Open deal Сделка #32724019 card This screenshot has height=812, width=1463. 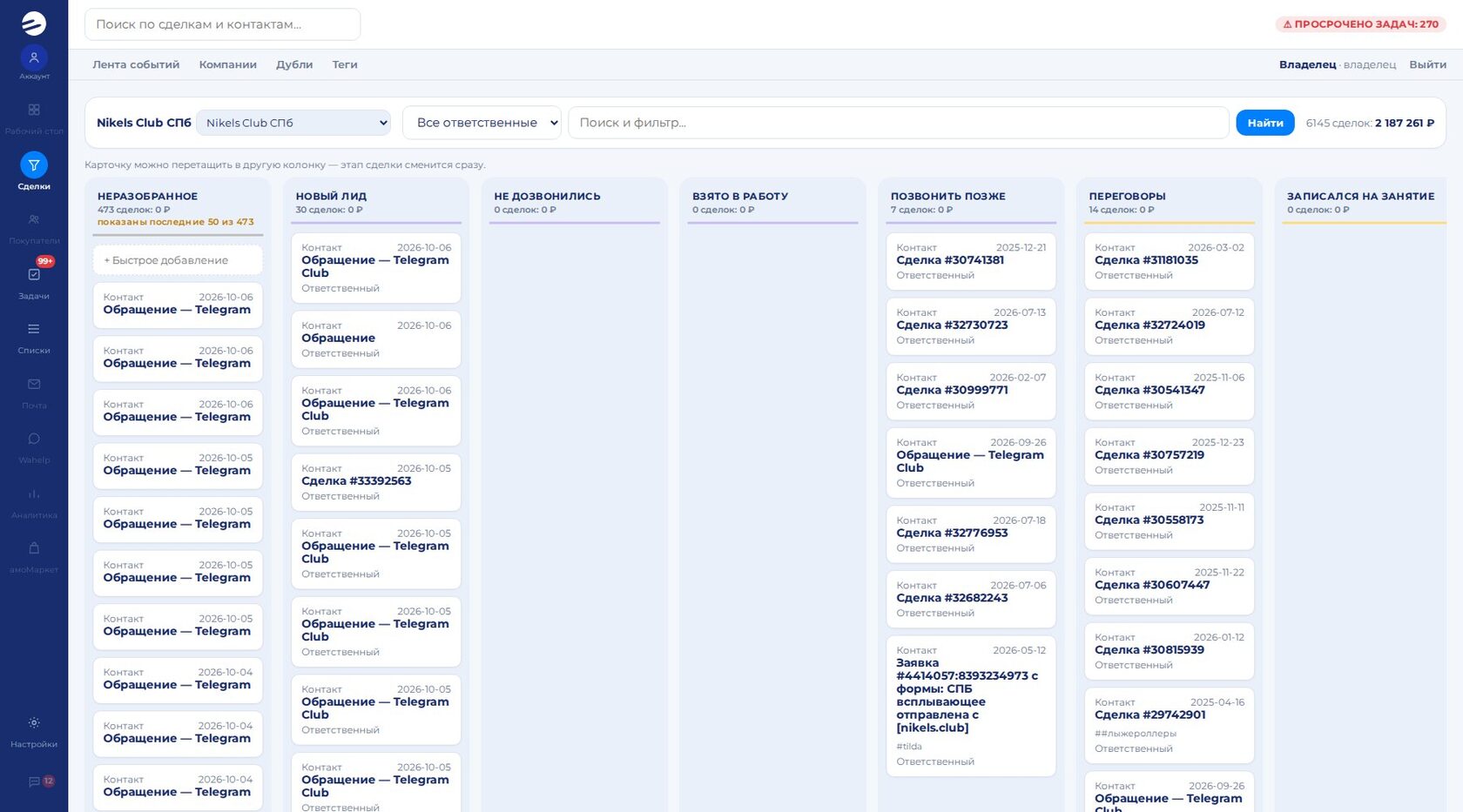pos(1170,326)
